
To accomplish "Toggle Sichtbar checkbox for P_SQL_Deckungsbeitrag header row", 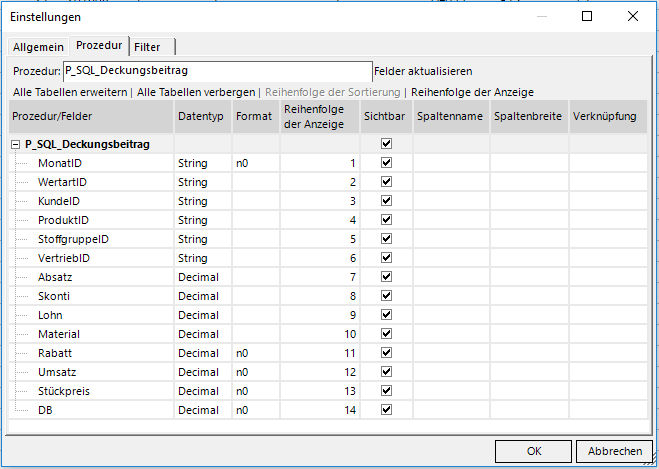I will click(x=386, y=144).
